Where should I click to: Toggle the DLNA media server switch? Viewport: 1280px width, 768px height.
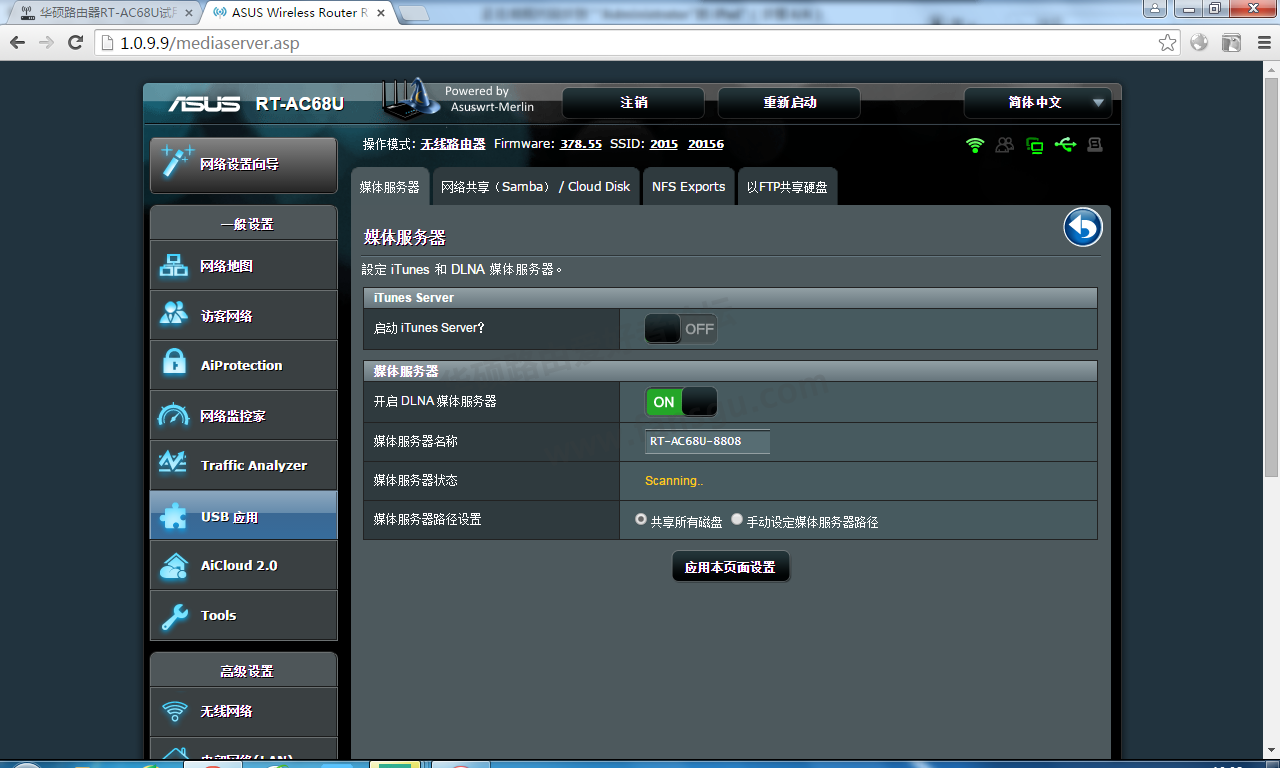coord(681,402)
